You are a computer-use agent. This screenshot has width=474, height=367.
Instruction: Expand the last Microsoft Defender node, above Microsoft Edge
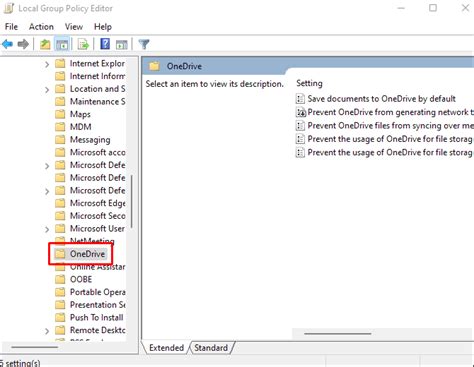[47, 191]
